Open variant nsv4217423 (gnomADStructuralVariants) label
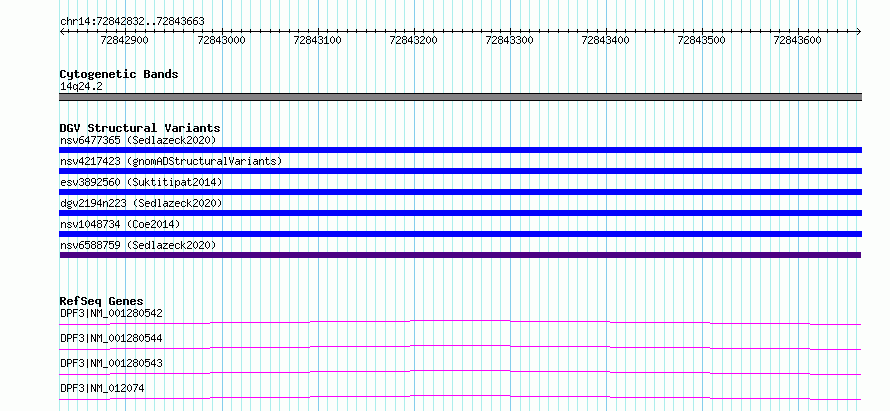 pyautogui.click(x=171, y=161)
